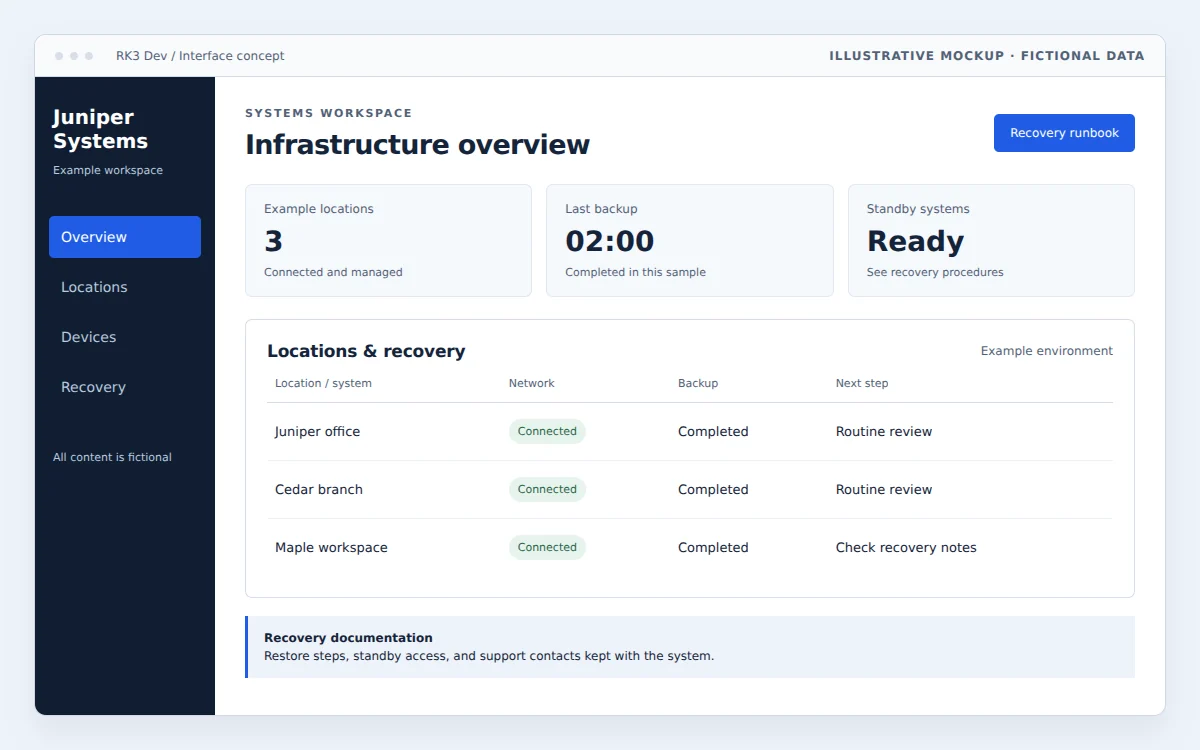Go to Devices in the sidebar

(x=125, y=337)
